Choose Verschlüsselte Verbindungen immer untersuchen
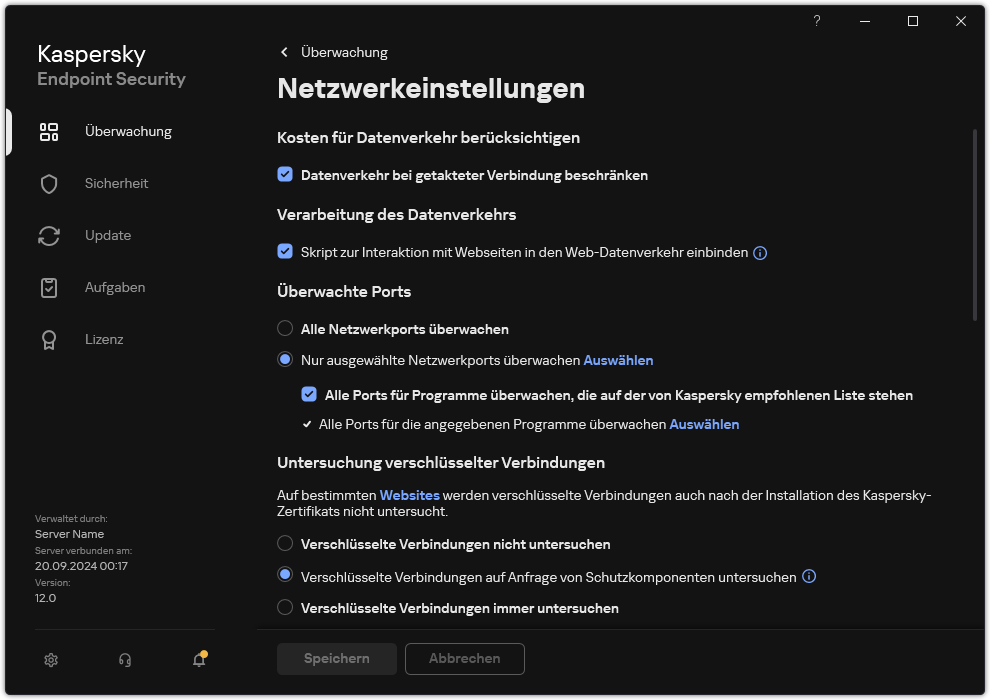The height and width of the screenshot is (700, 990). 285,608
